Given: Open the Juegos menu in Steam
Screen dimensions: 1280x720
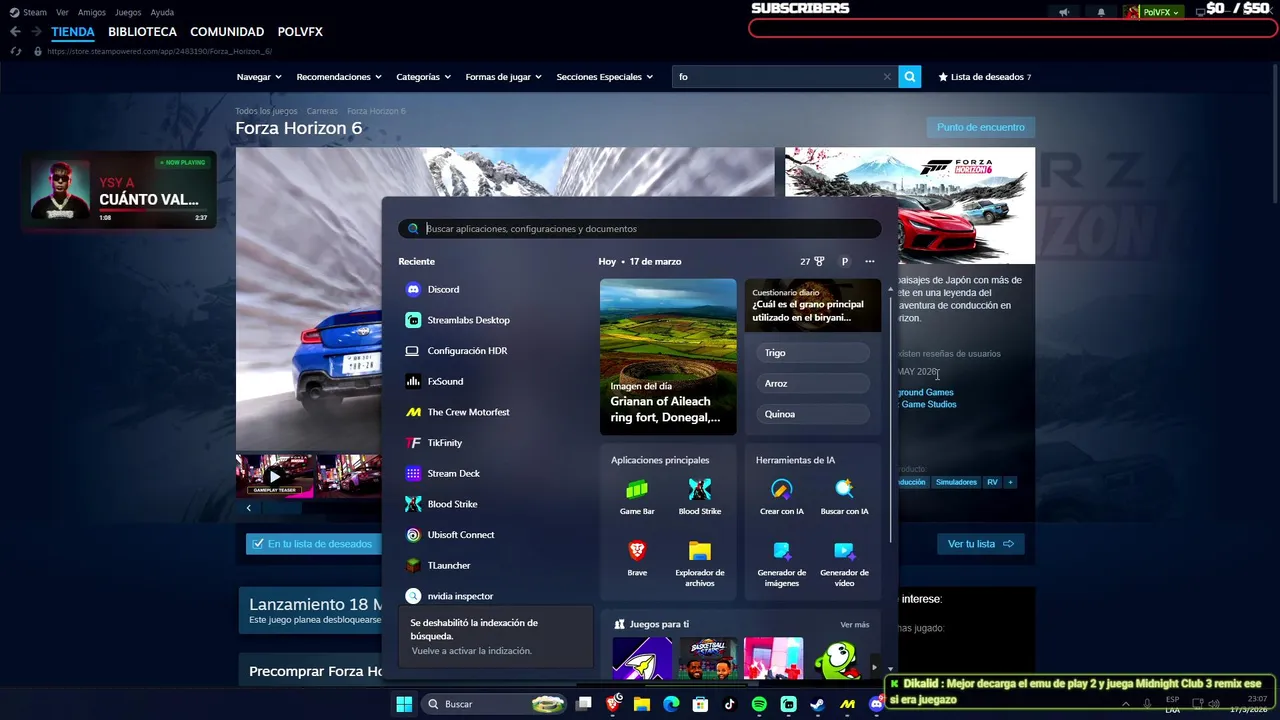Looking at the screenshot, I should click(x=128, y=12).
